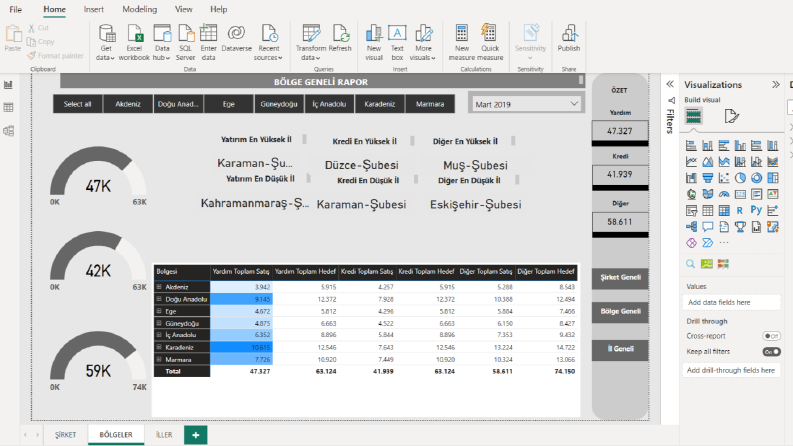
Task: Insert a Matrix visual
Action: point(724,210)
